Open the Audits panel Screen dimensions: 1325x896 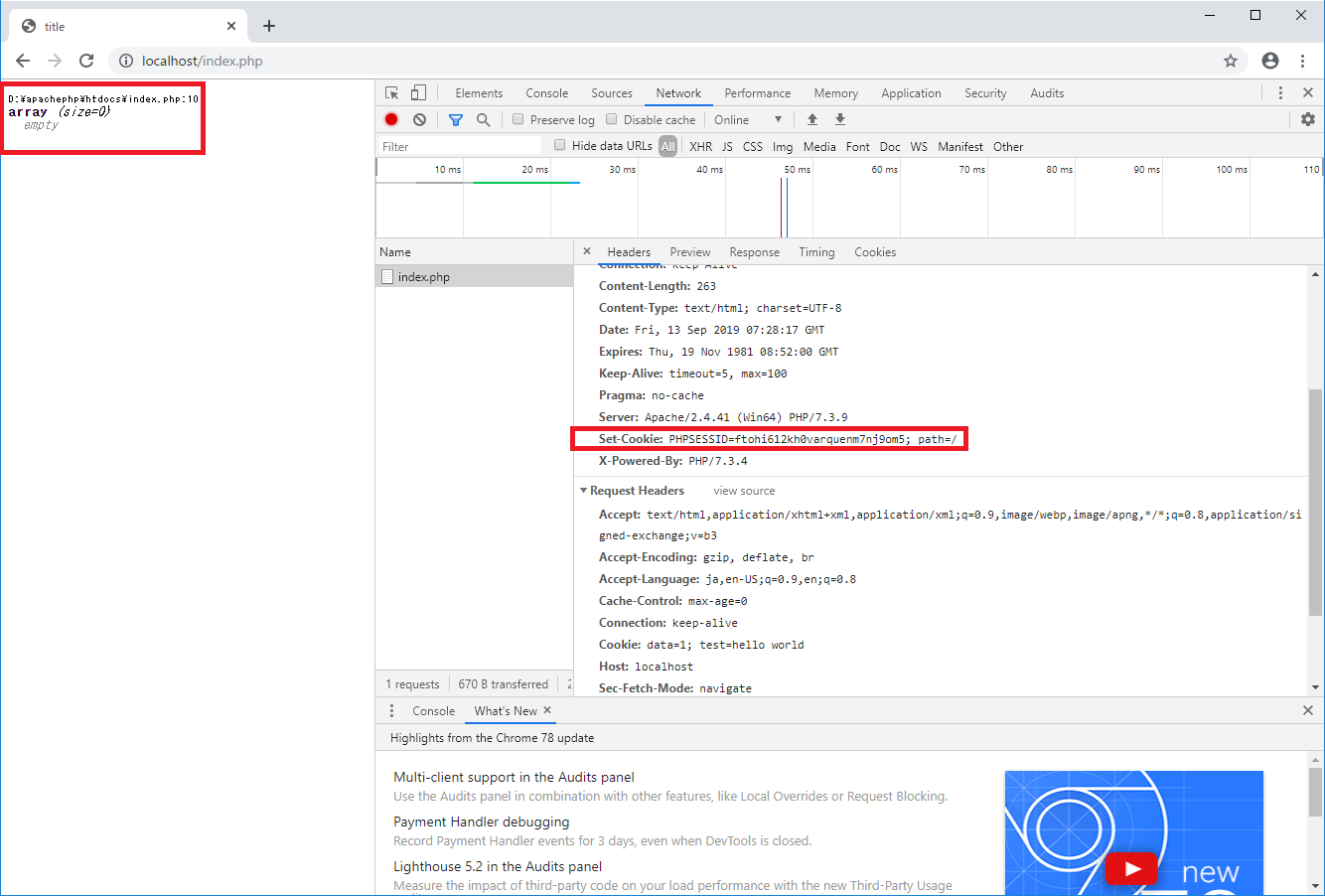point(1047,92)
